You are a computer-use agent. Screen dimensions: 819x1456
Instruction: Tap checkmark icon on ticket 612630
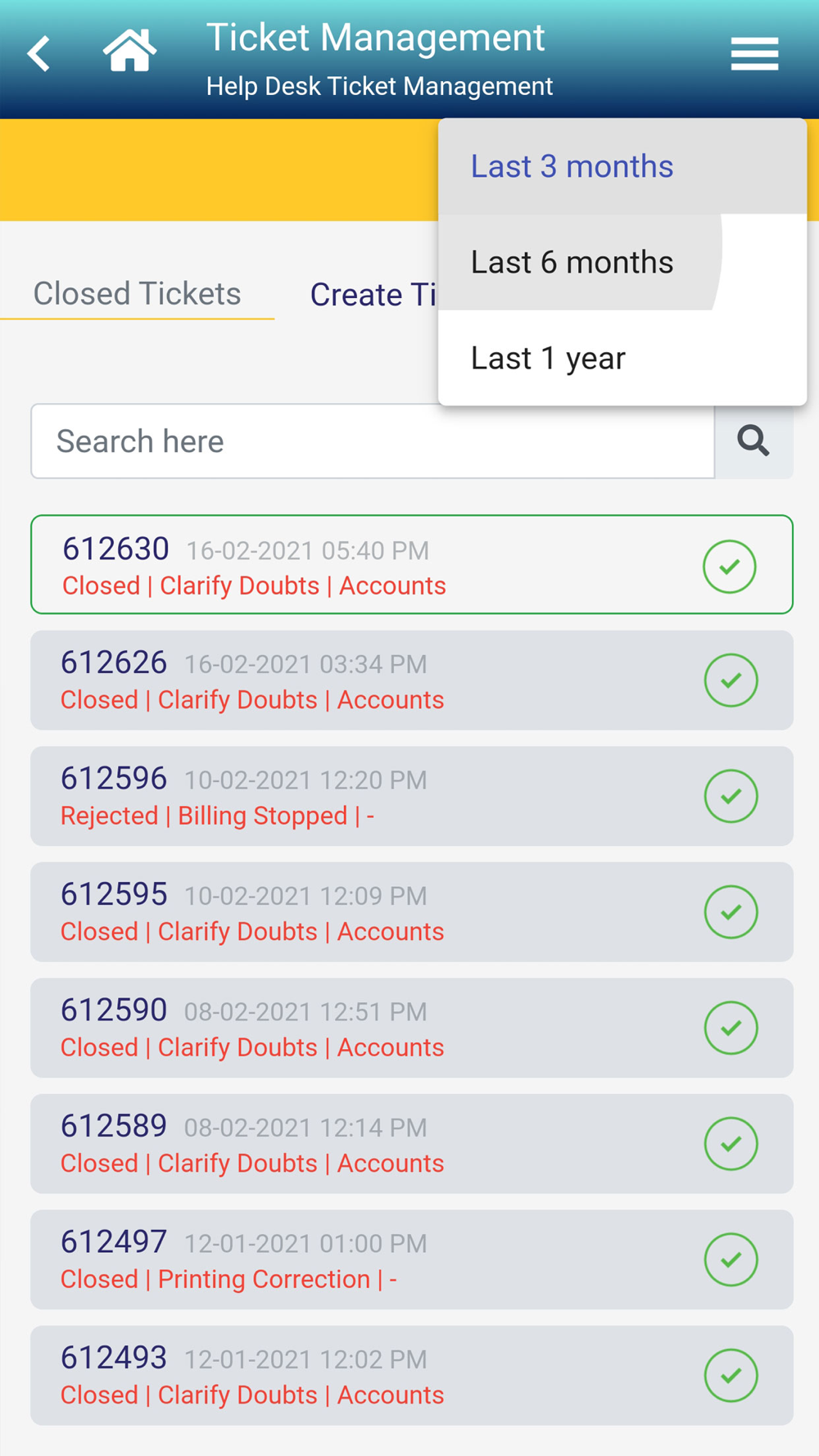click(x=729, y=566)
